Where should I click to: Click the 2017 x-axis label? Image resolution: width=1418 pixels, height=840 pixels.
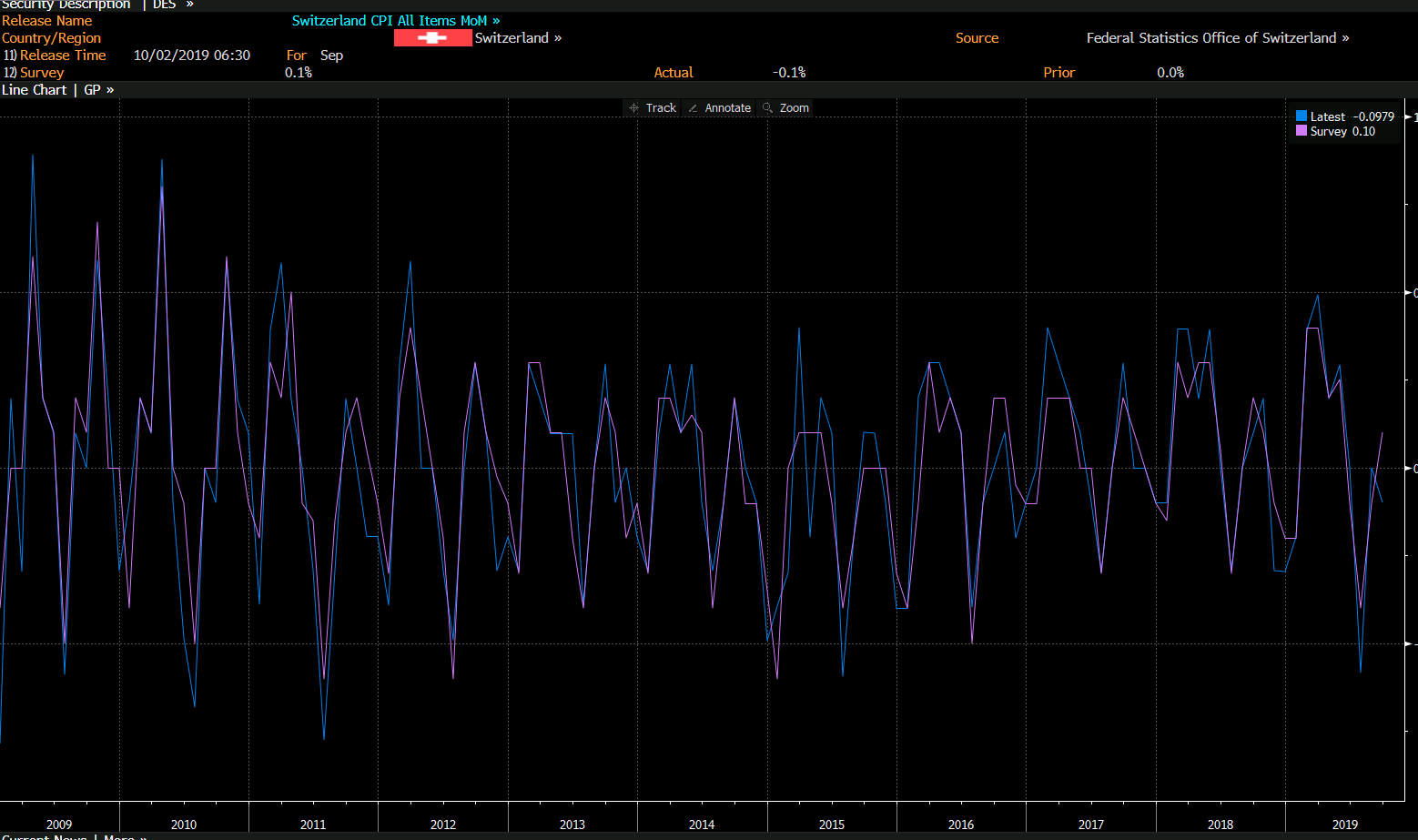pos(1091,824)
